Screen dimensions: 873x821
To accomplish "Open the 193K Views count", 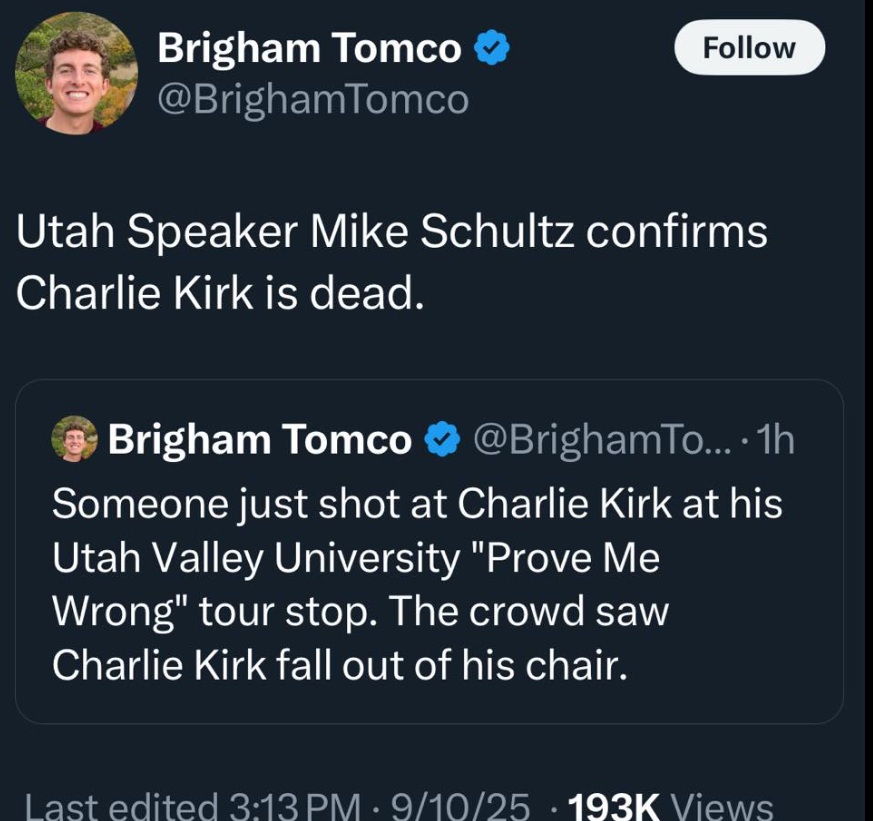I will coord(670,807).
